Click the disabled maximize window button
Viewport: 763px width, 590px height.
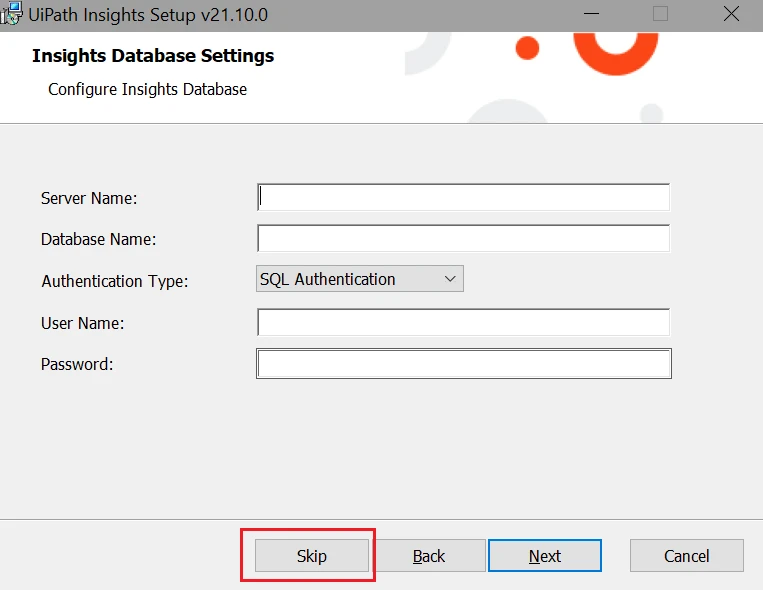pyautogui.click(x=660, y=14)
